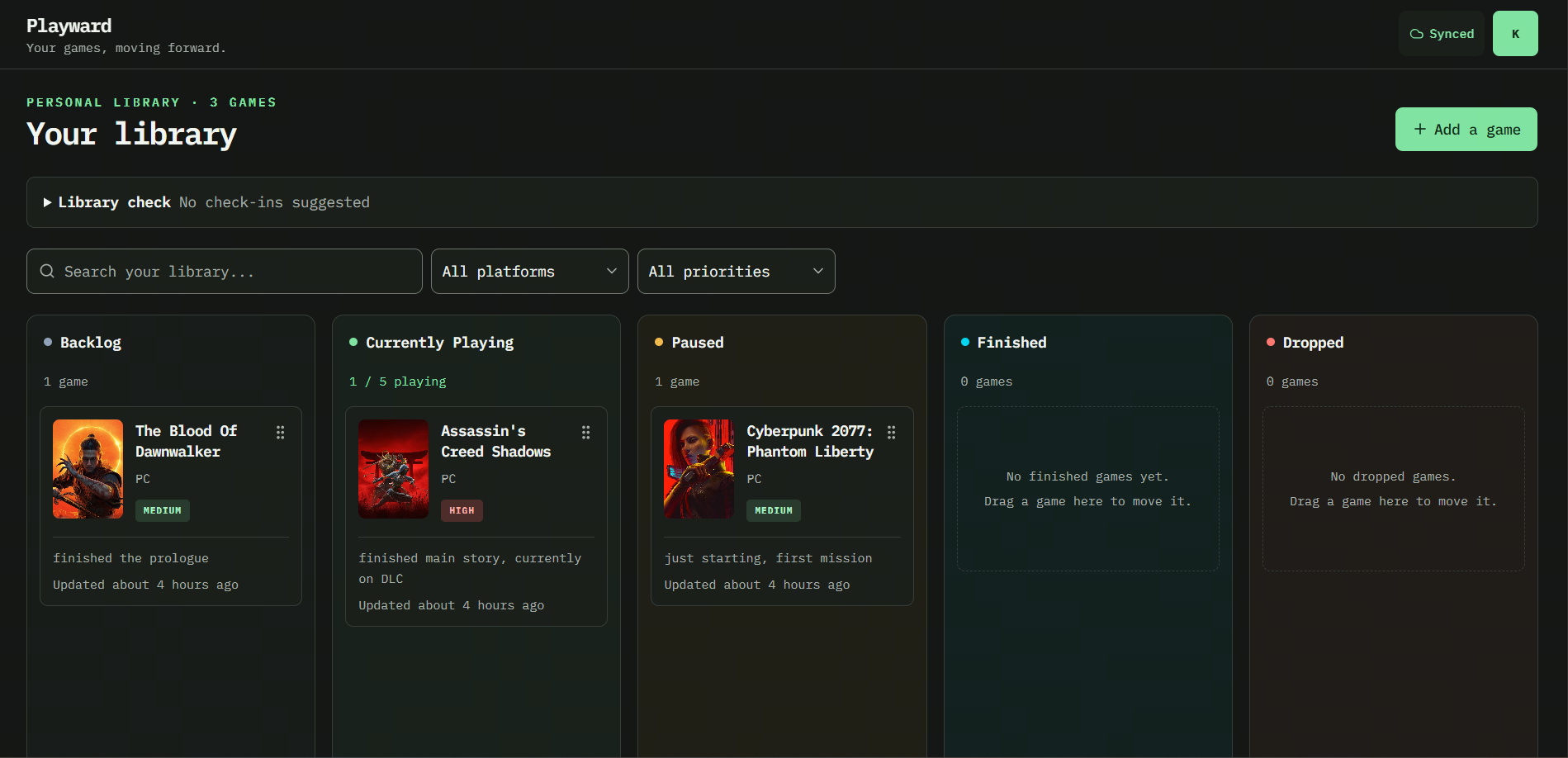
Task: Click drag handle on Assassin's Creed Shadows card
Action: click(585, 432)
